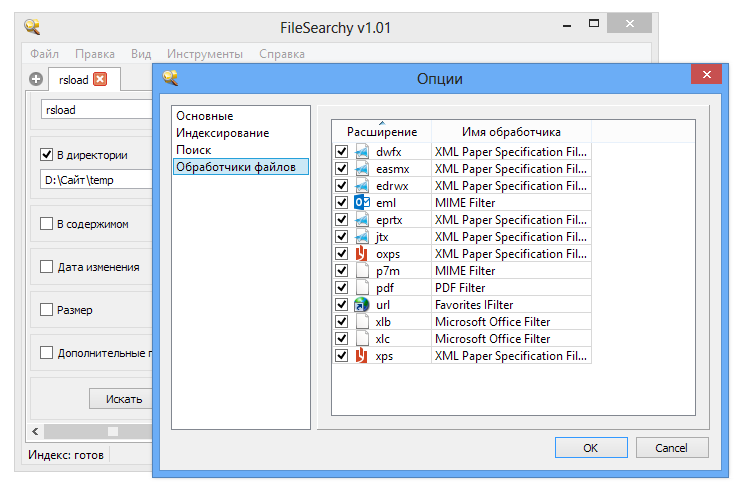Click the 'Индекс: готов' status text

pos(66,455)
